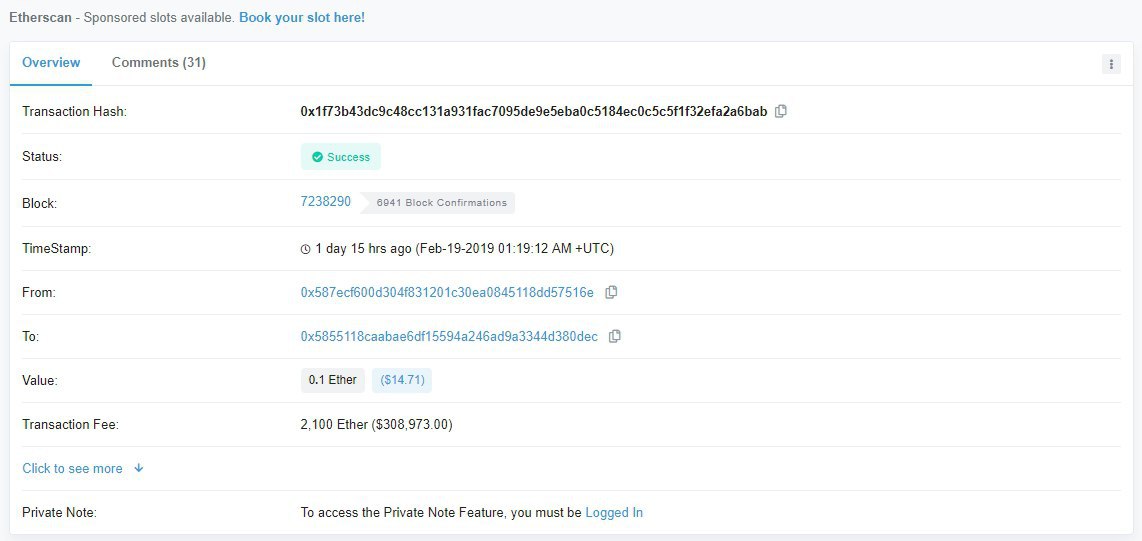Switch to the Comments (31) tab
This screenshot has height=541, width=1142.
pyautogui.click(x=159, y=62)
